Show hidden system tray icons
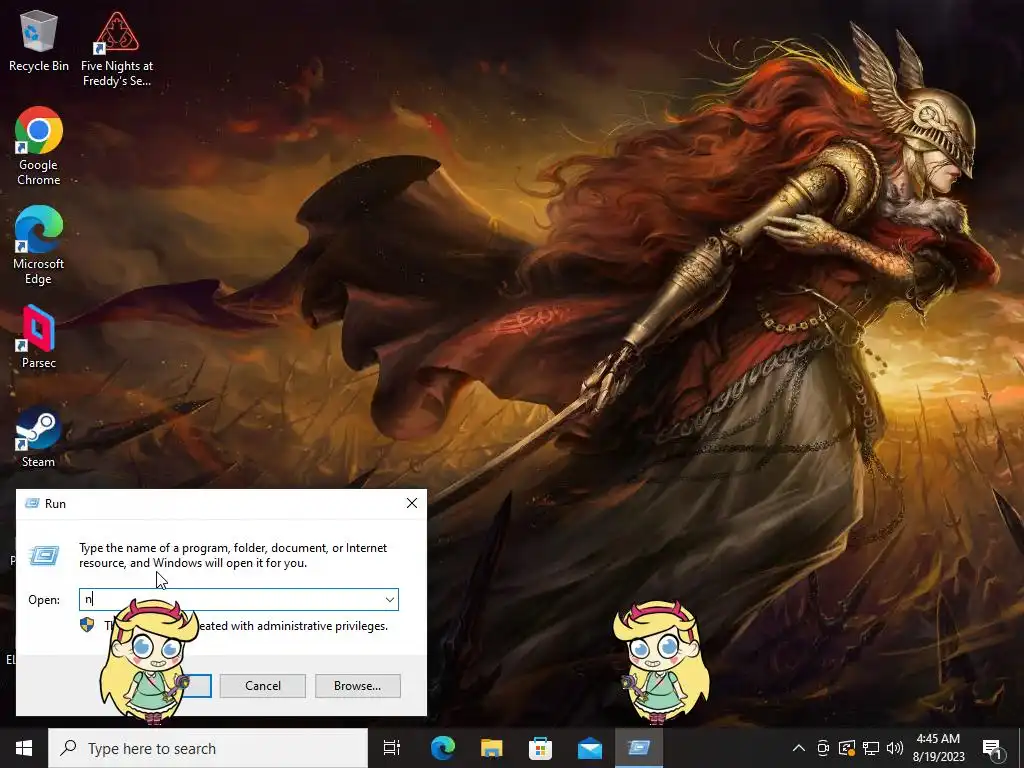This screenshot has height=768, width=1024. coord(799,748)
